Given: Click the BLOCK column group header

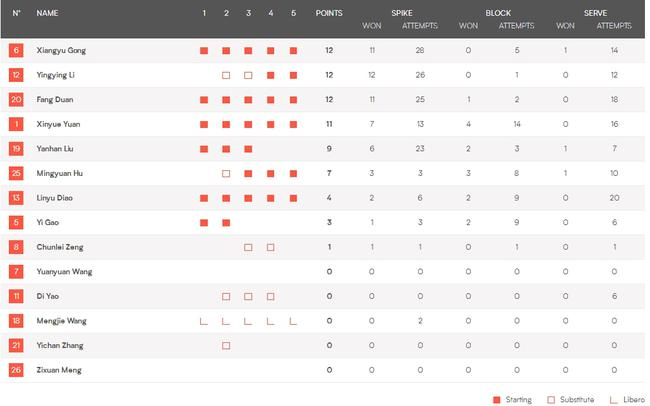Looking at the screenshot, I should tap(497, 13).
